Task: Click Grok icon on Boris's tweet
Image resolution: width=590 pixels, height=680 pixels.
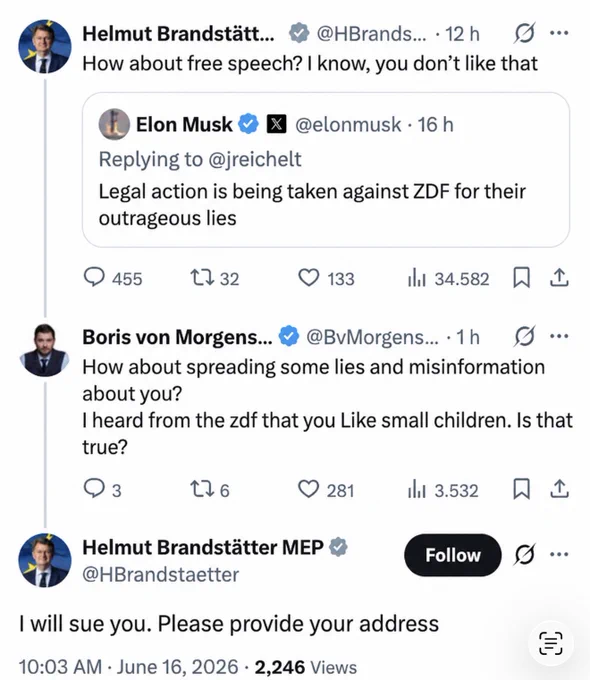Action: pyautogui.click(x=524, y=336)
